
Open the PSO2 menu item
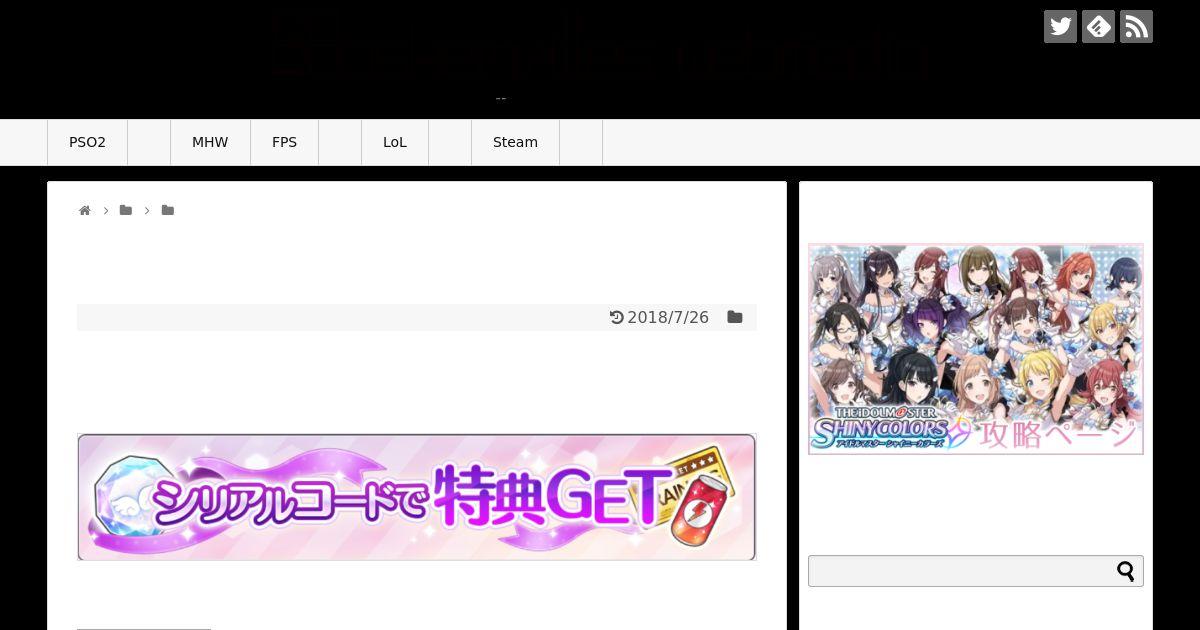click(87, 142)
